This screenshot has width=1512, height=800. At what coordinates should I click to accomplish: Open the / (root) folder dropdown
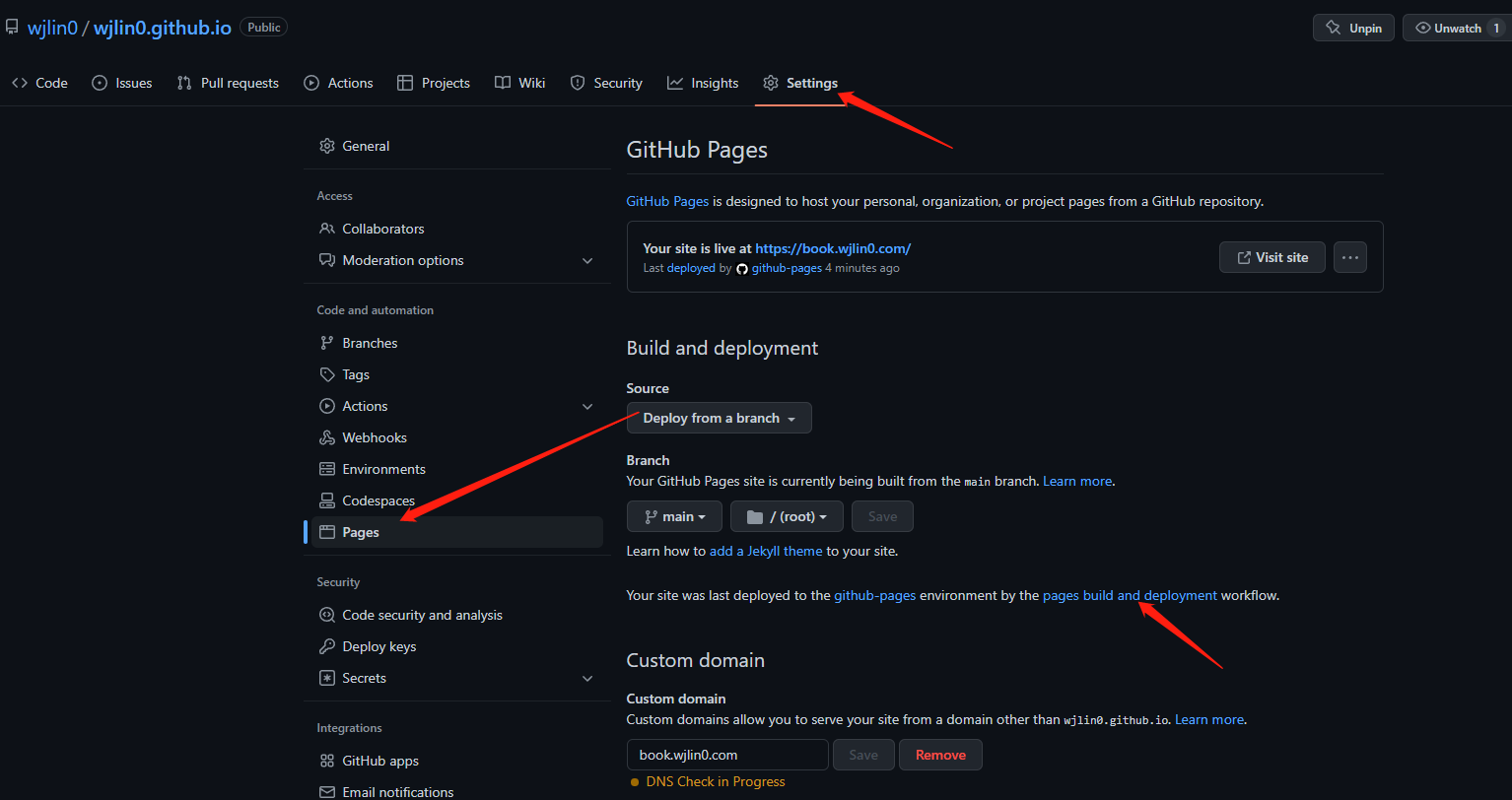pyautogui.click(x=786, y=516)
